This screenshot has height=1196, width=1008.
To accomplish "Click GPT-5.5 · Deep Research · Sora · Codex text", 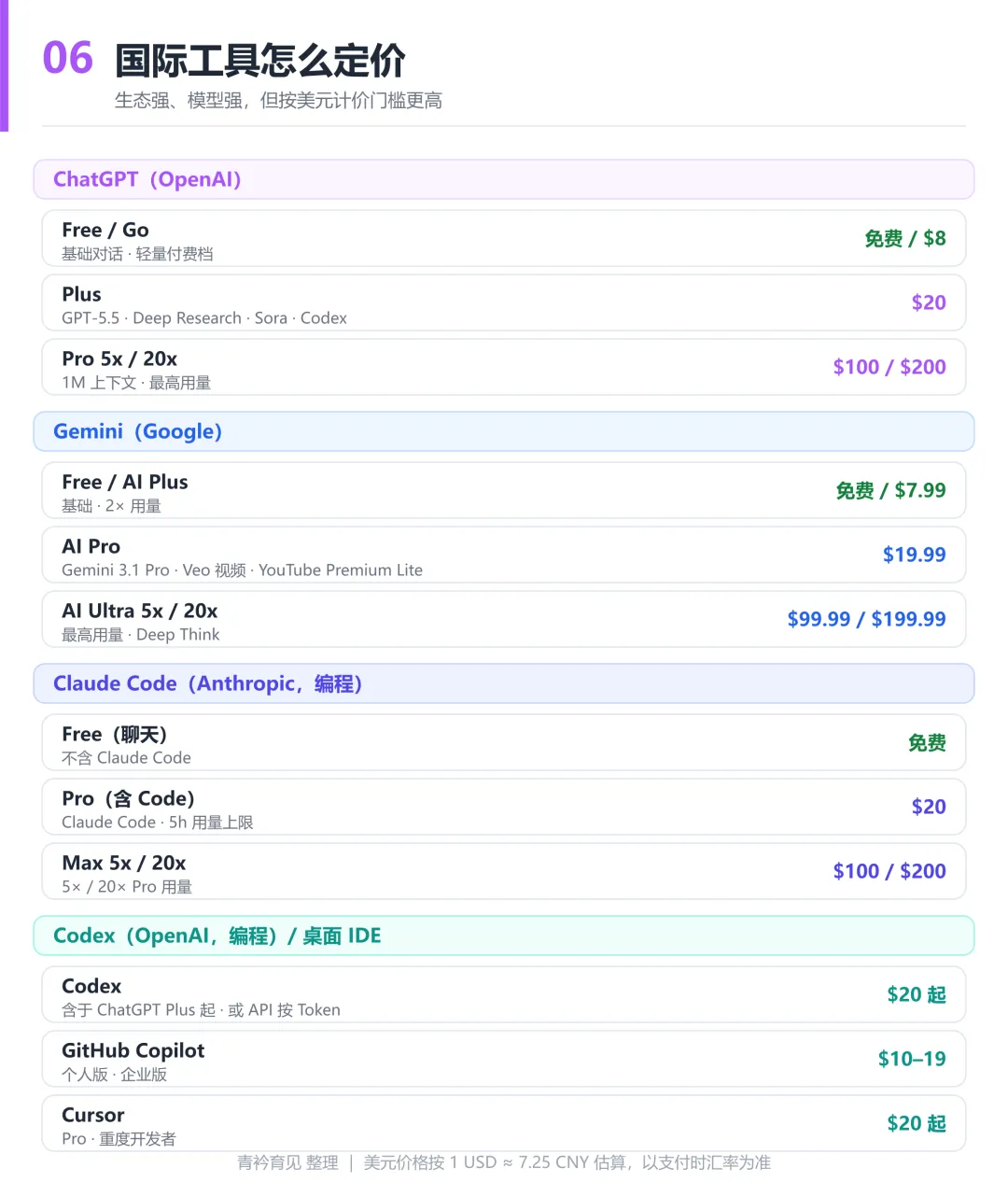I will click(x=204, y=318).
